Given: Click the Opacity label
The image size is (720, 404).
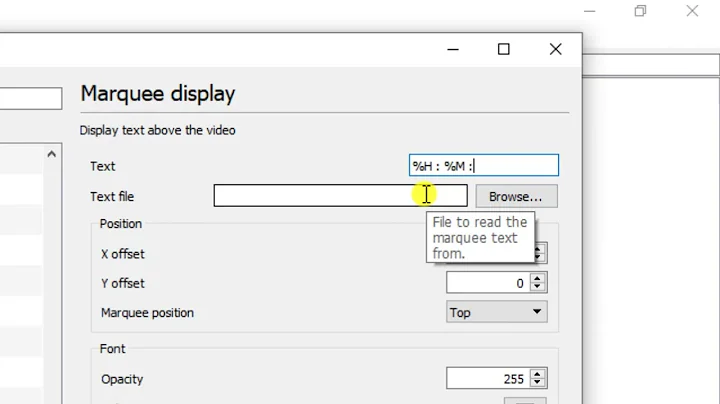Looking at the screenshot, I should point(122,379).
